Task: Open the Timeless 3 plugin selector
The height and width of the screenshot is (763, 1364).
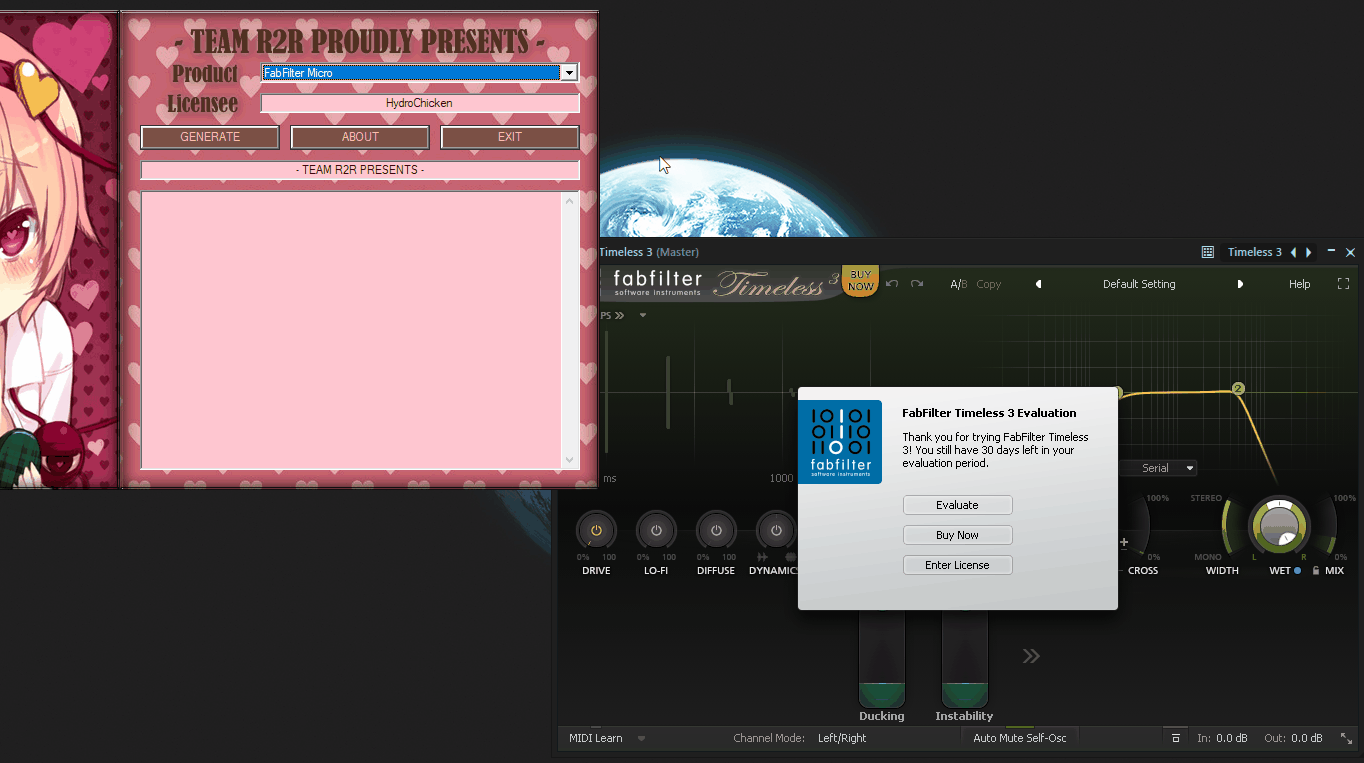Action: [1254, 252]
